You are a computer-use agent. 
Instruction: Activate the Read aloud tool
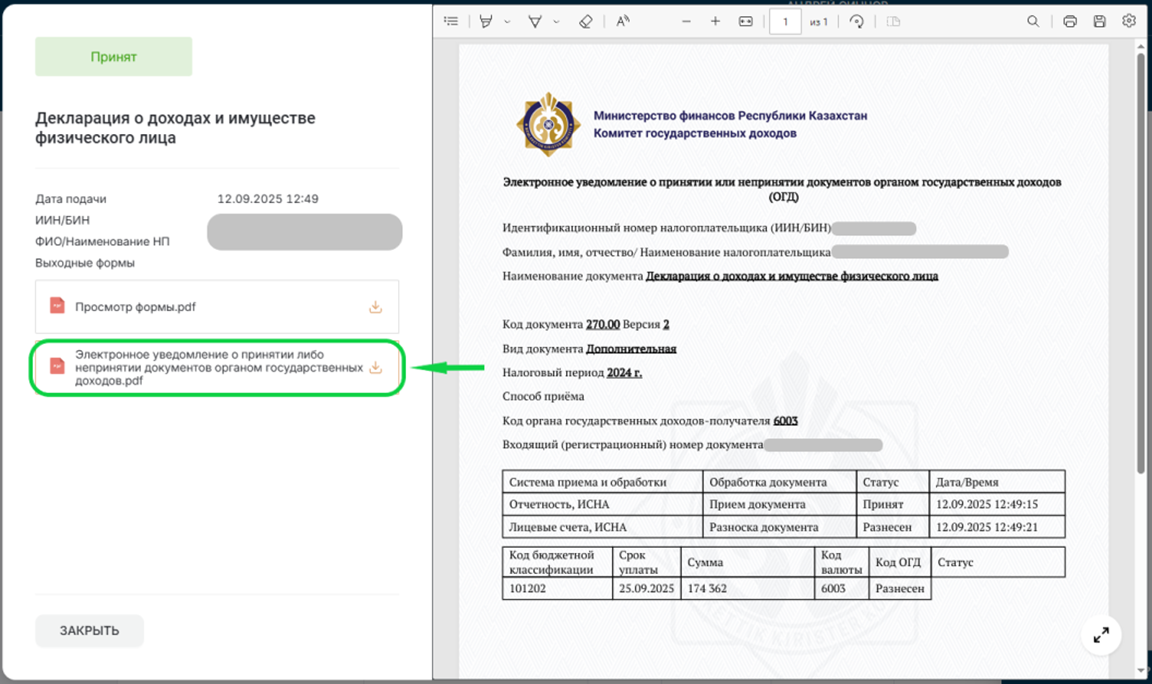(x=623, y=21)
